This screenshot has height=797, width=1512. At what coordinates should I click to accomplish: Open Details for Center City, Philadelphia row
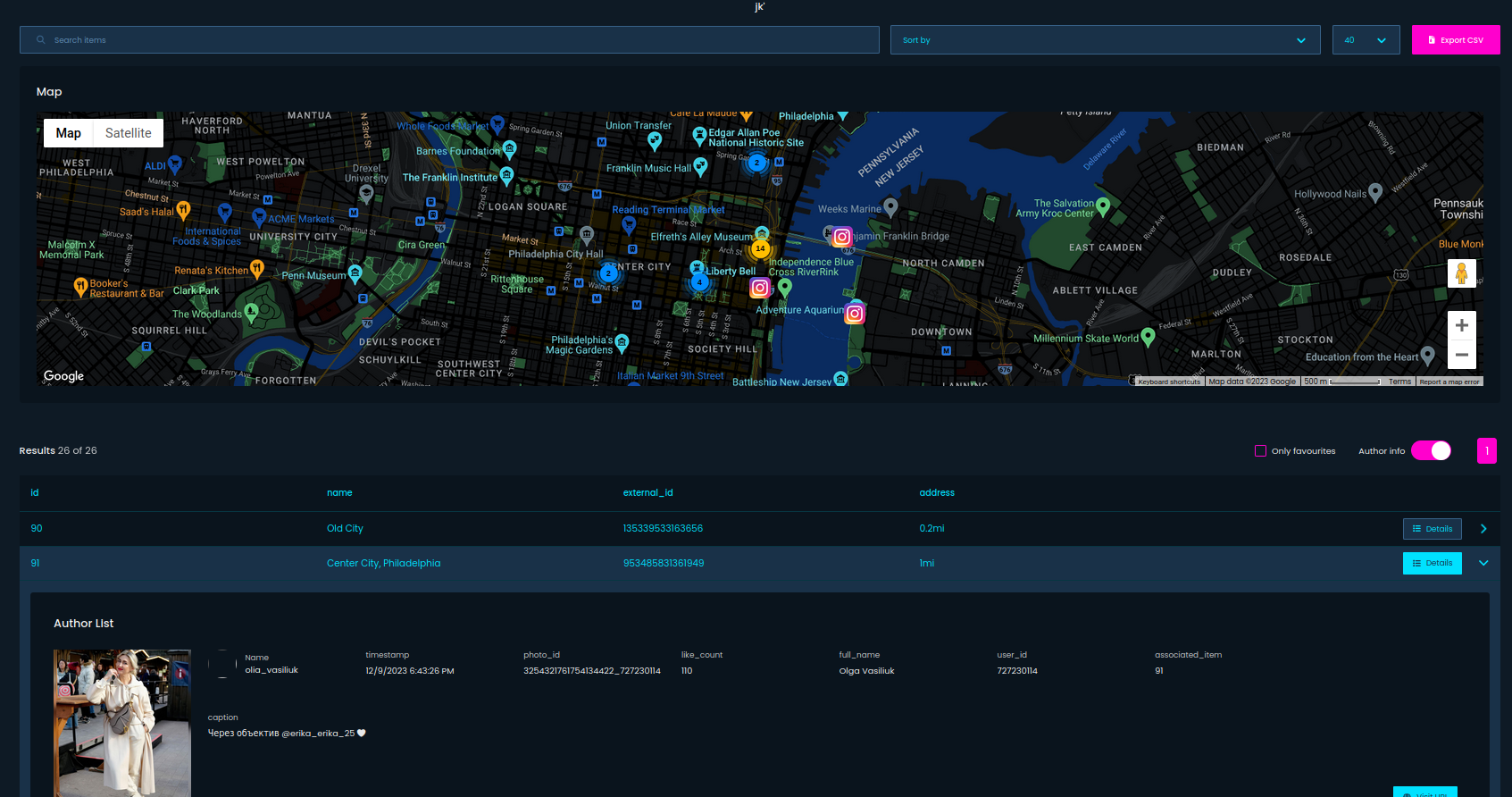1433,563
